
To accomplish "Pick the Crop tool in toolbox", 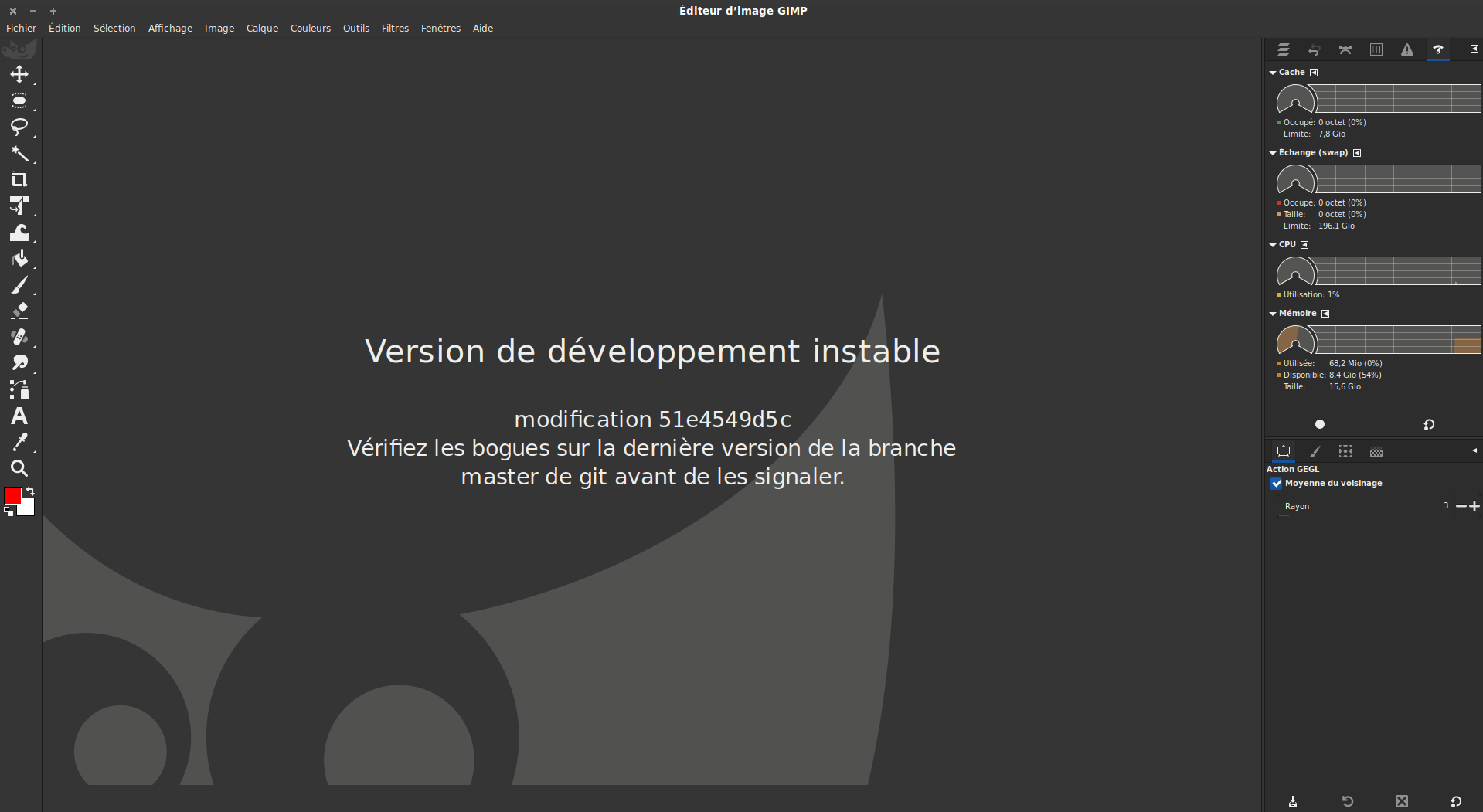I will coord(19,180).
